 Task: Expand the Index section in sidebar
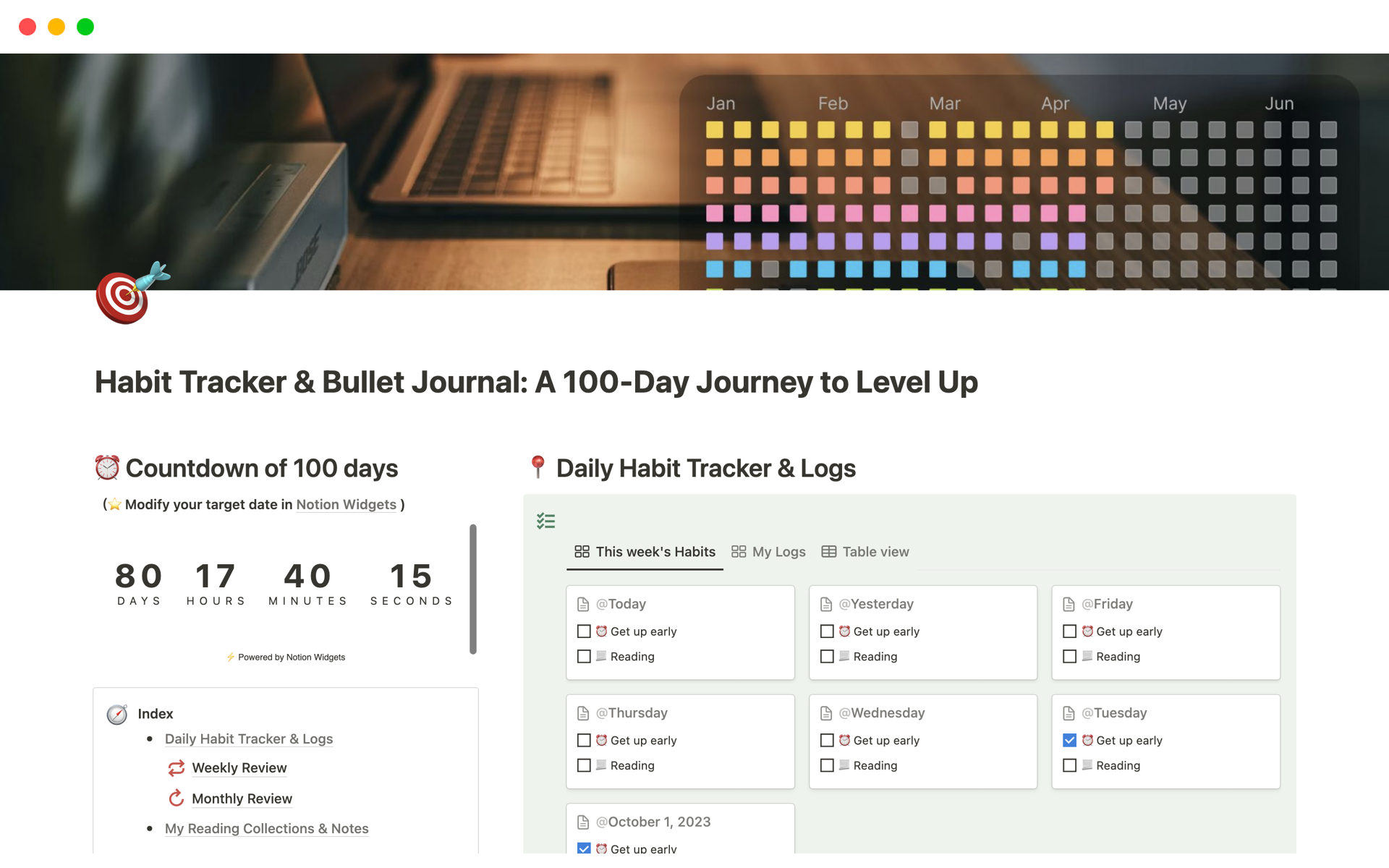pyautogui.click(x=155, y=712)
